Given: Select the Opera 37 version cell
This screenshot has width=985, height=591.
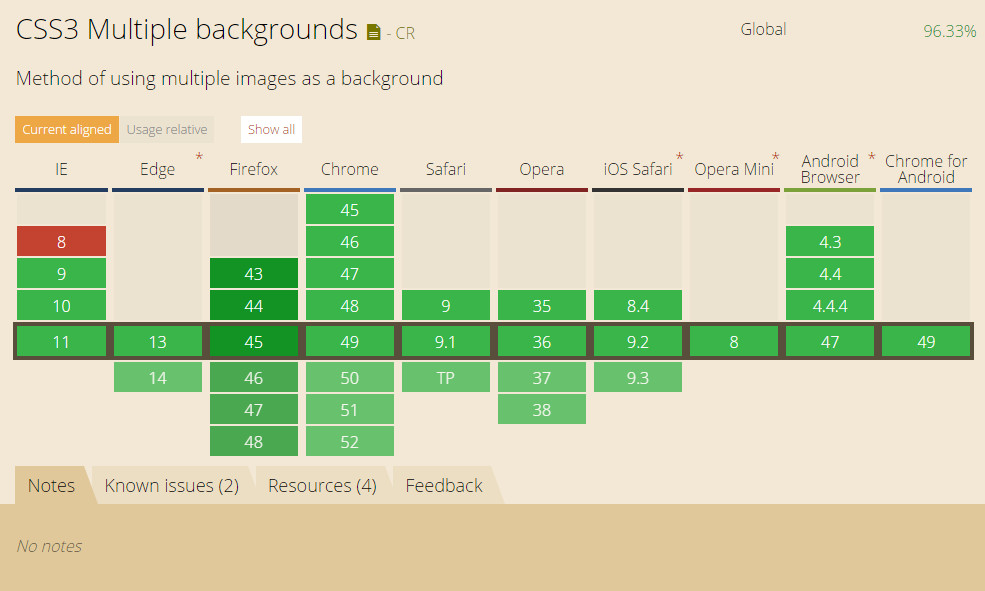Looking at the screenshot, I should (541, 377).
